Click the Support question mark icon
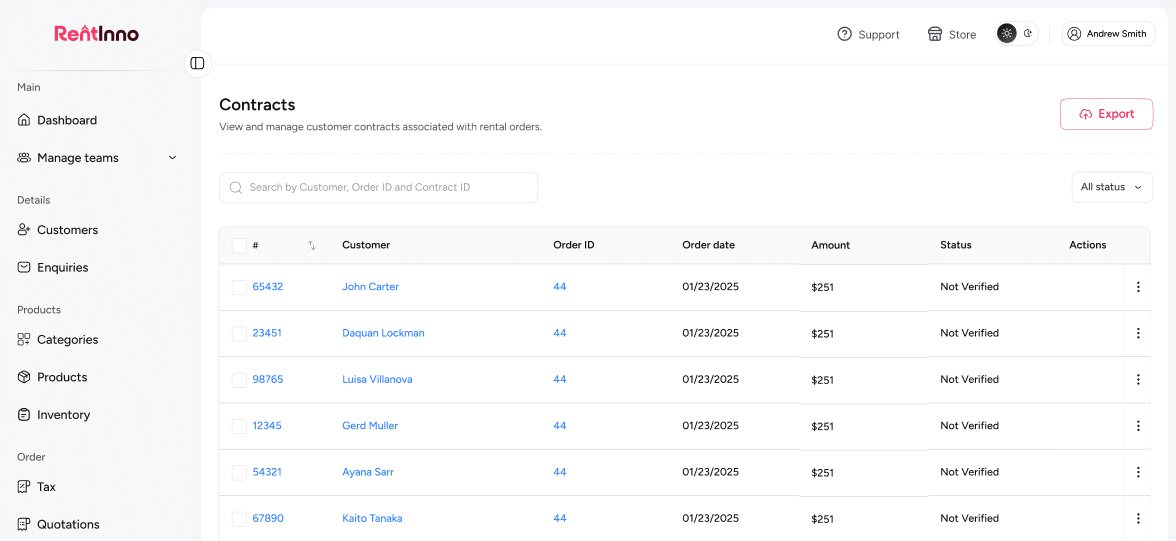 pos(844,34)
